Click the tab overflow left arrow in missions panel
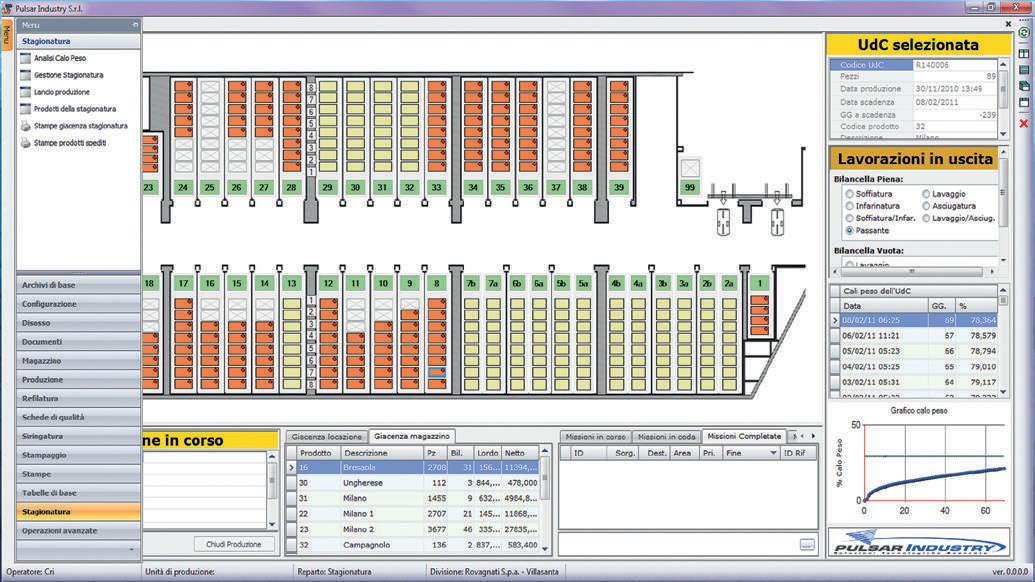The image size is (1035, 582). point(802,436)
